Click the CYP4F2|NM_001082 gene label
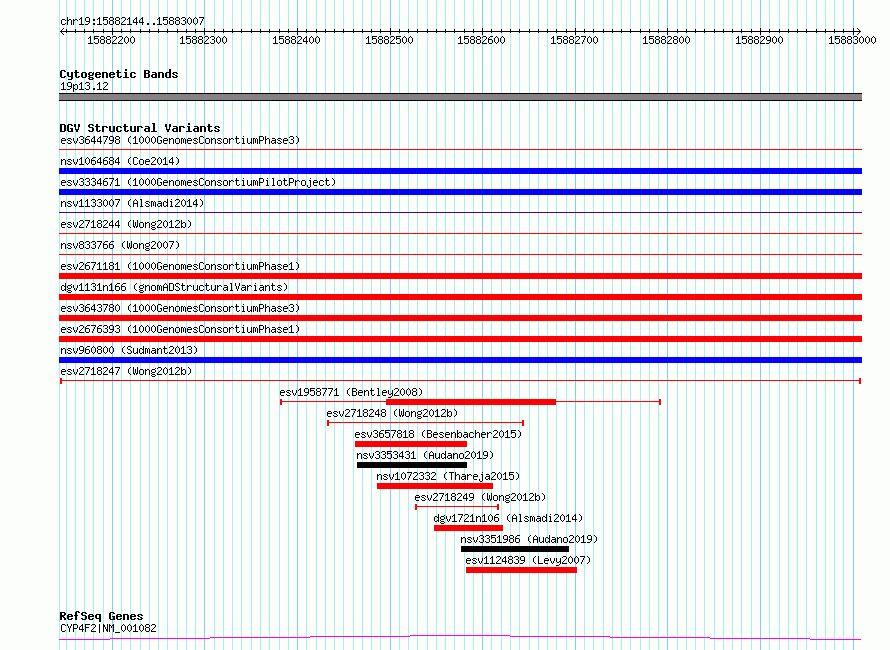 point(108,628)
